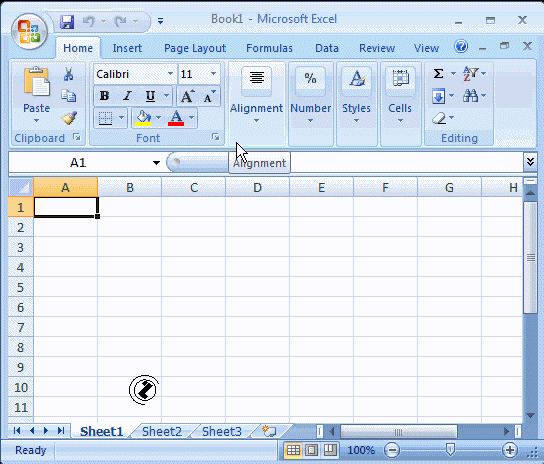Apply the yellow fill color

tap(143, 118)
